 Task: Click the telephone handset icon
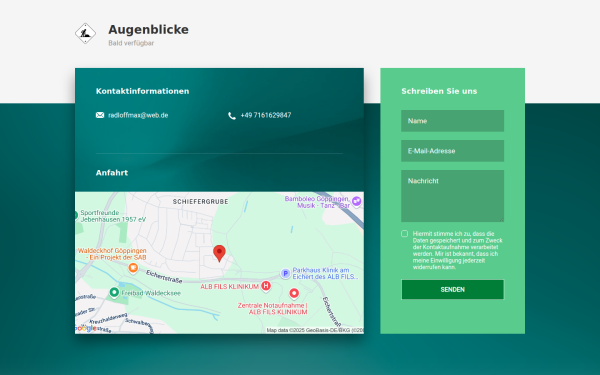(232, 116)
